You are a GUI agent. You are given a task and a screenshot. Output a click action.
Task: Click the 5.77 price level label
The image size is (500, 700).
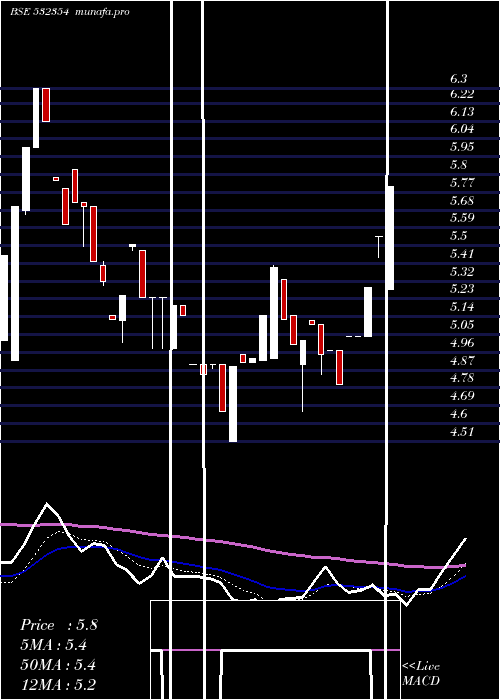[x=462, y=183]
